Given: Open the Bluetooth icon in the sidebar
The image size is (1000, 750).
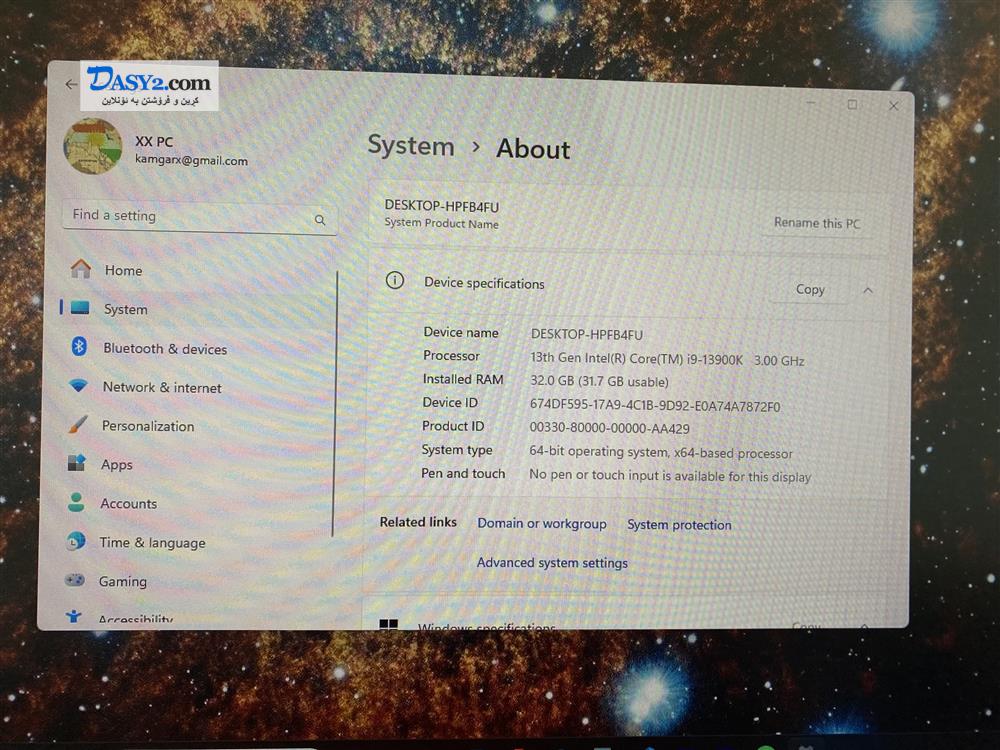Looking at the screenshot, I should (x=79, y=347).
